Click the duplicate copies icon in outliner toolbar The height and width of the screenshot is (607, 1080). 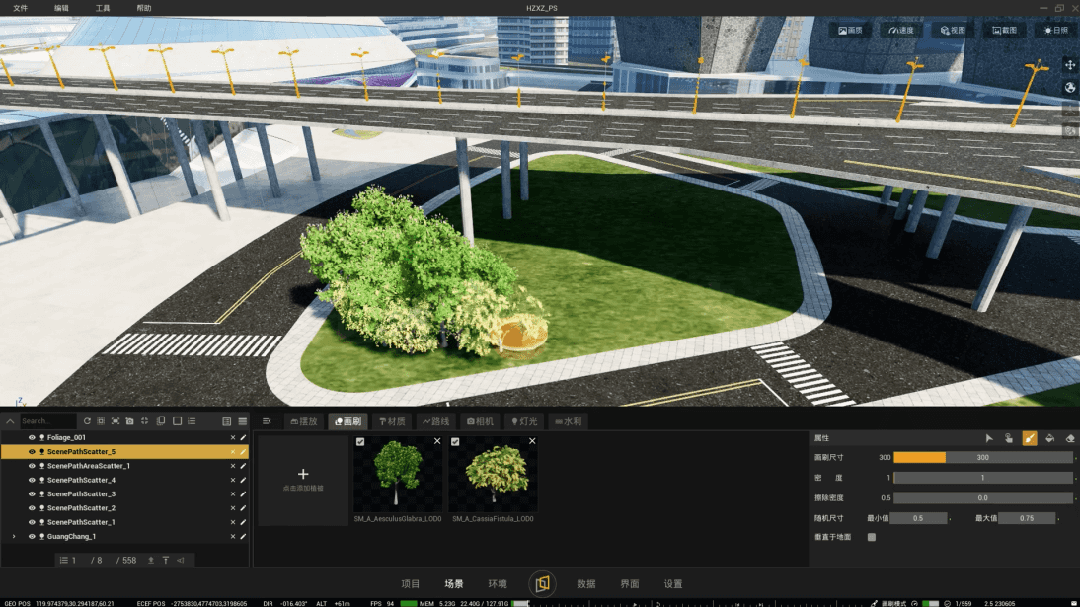pyautogui.click(x=161, y=421)
